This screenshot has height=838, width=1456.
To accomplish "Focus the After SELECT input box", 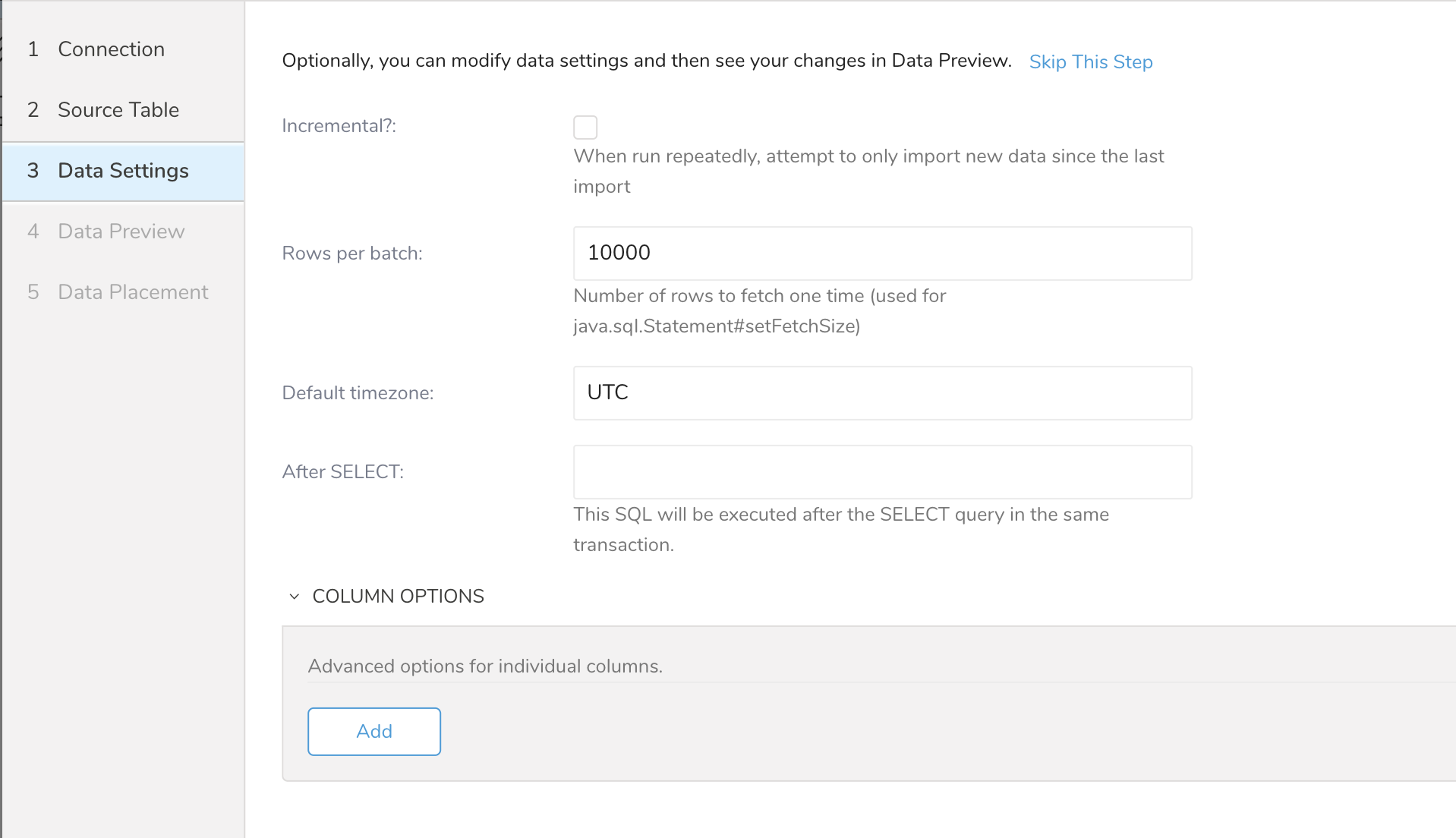I will (882, 471).
